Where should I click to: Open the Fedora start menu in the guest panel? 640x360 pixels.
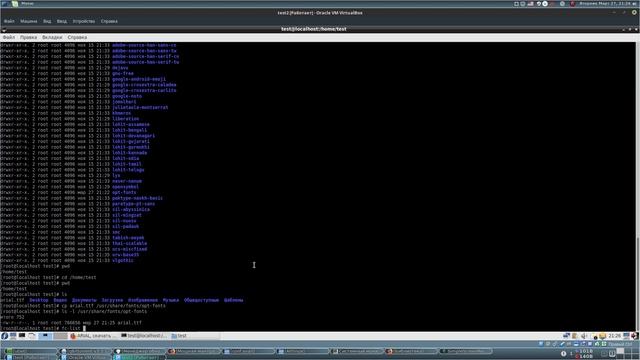(x=4, y=336)
